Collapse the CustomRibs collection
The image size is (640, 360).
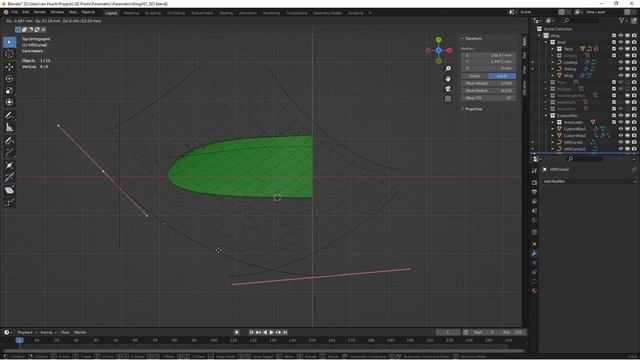pyautogui.click(x=546, y=116)
